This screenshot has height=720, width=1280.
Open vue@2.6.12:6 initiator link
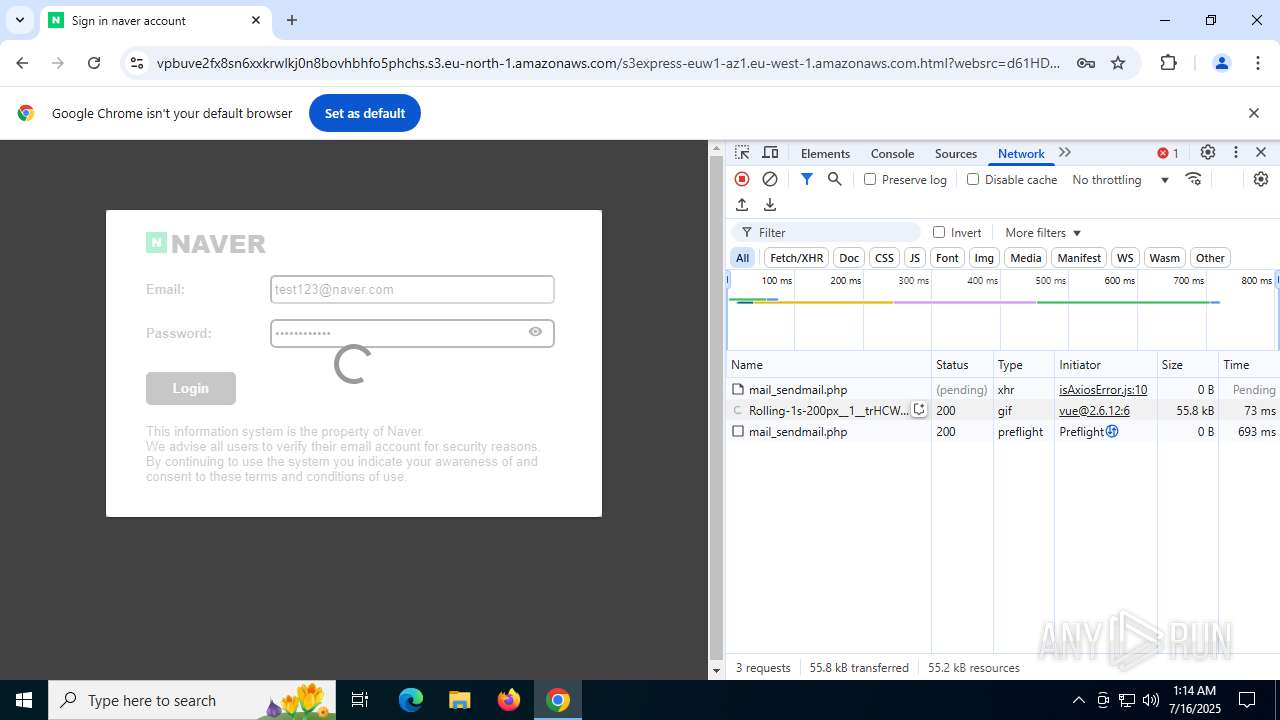click(x=1094, y=410)
